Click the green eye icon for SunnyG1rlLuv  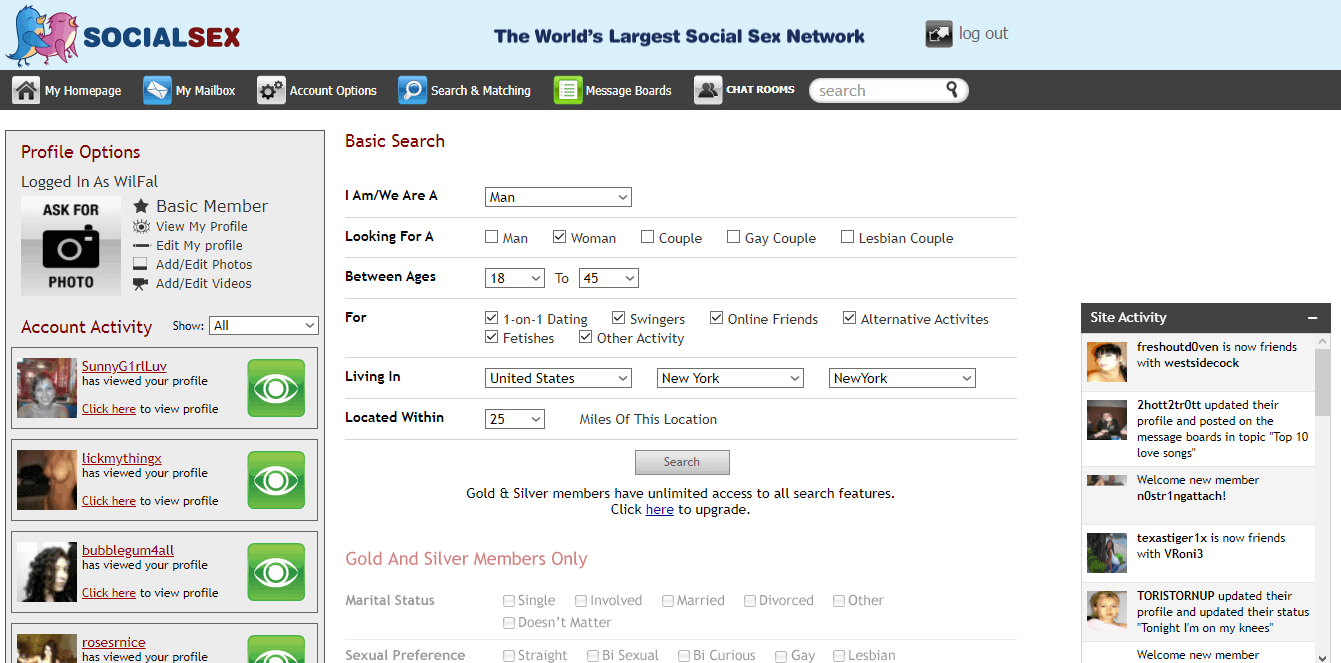pos(276,388)
